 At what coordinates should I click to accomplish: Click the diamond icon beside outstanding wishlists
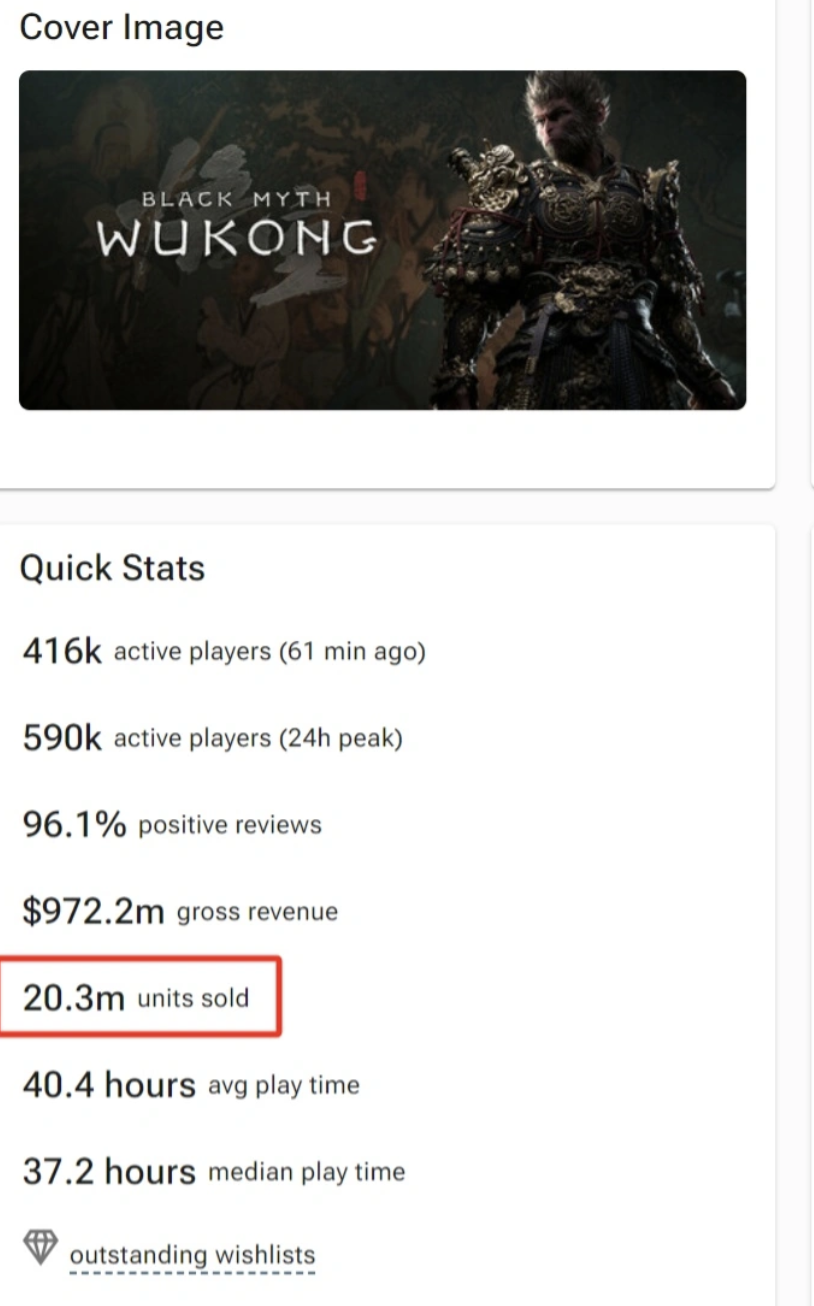tap(40, 1247)
